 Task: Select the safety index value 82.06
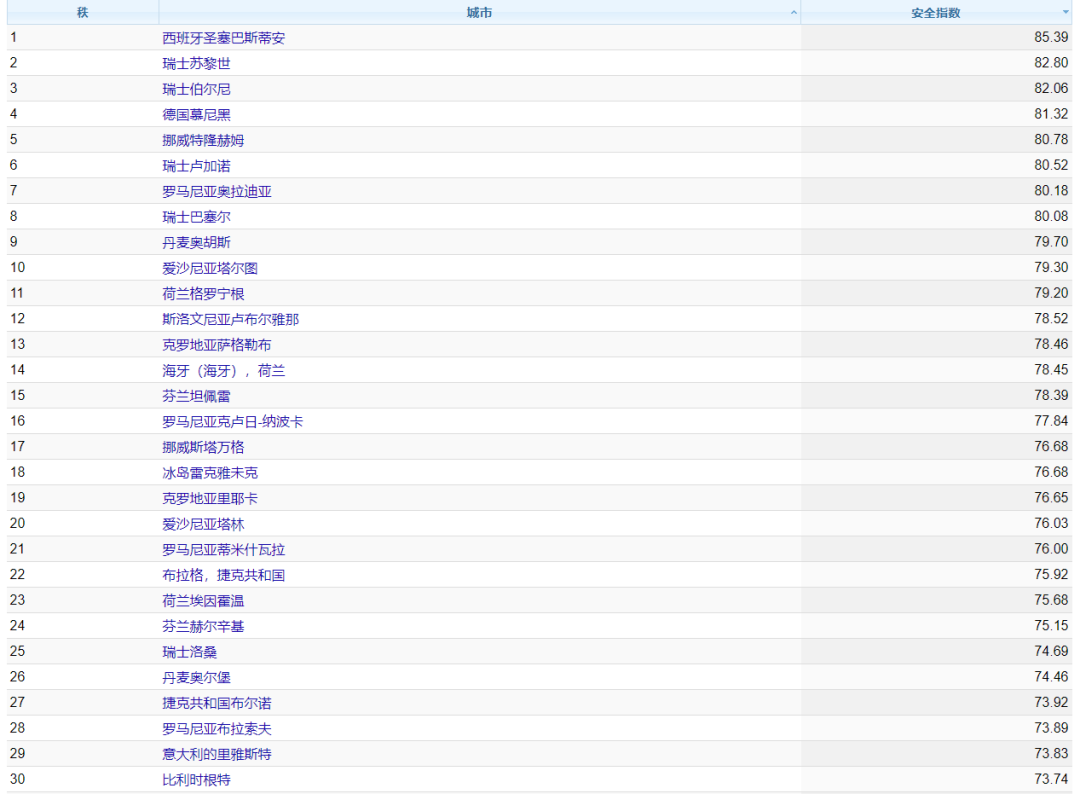click(1051, 88)
